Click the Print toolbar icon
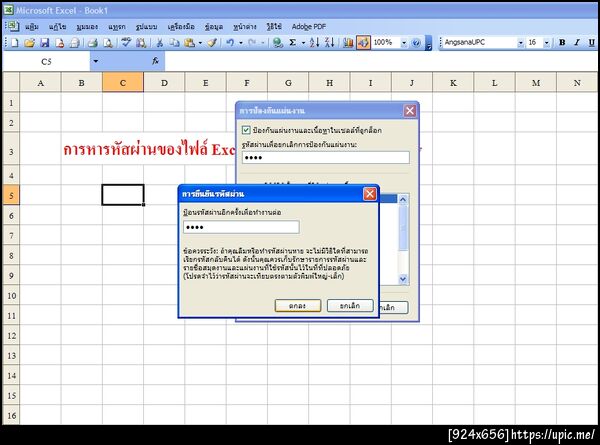The height and width of the screenshot is (445, 600). (93, 42)
